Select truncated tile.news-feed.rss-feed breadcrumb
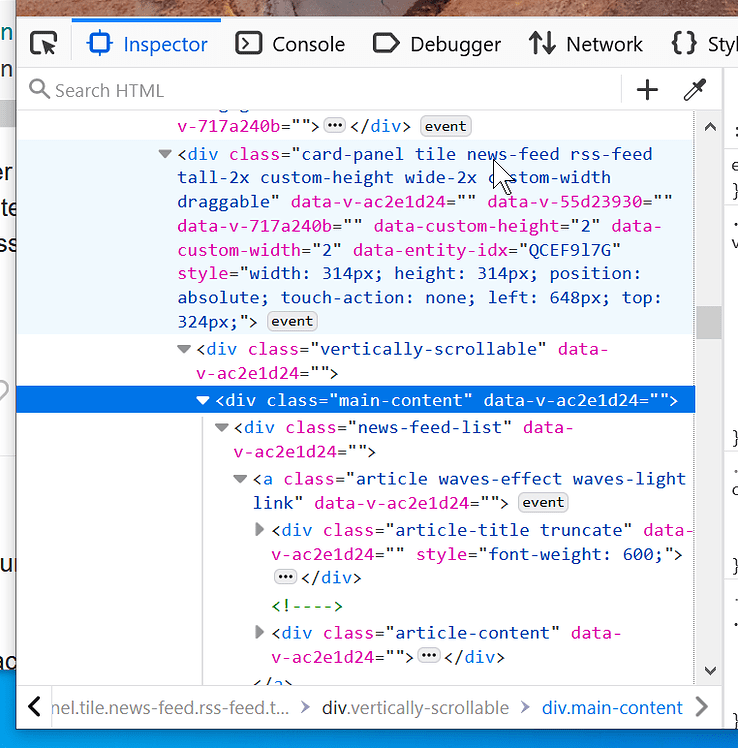Viewport: 738px width, 748px height. click(x=170, y=708)
